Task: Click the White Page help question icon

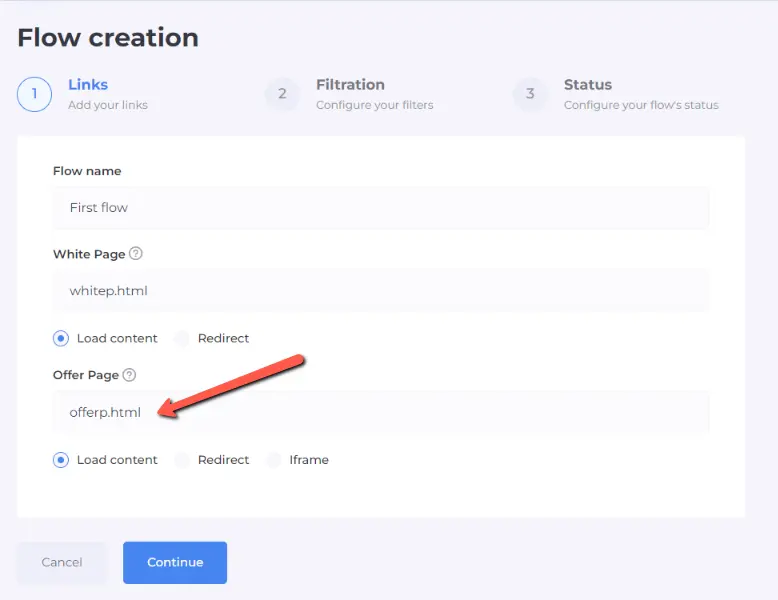Action: click(x=136, y=254)
